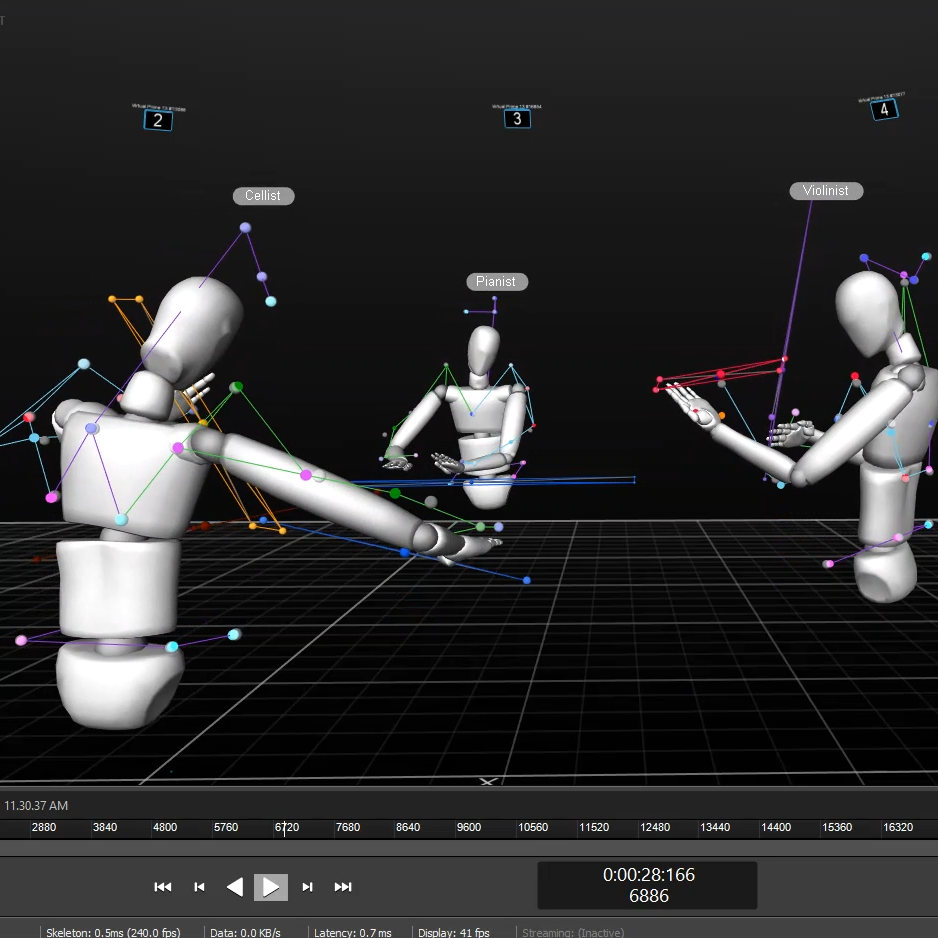Viewport: 938px width, 938px height.
Task: Click the Violinist skeleton label
Action: pos(825,191)
